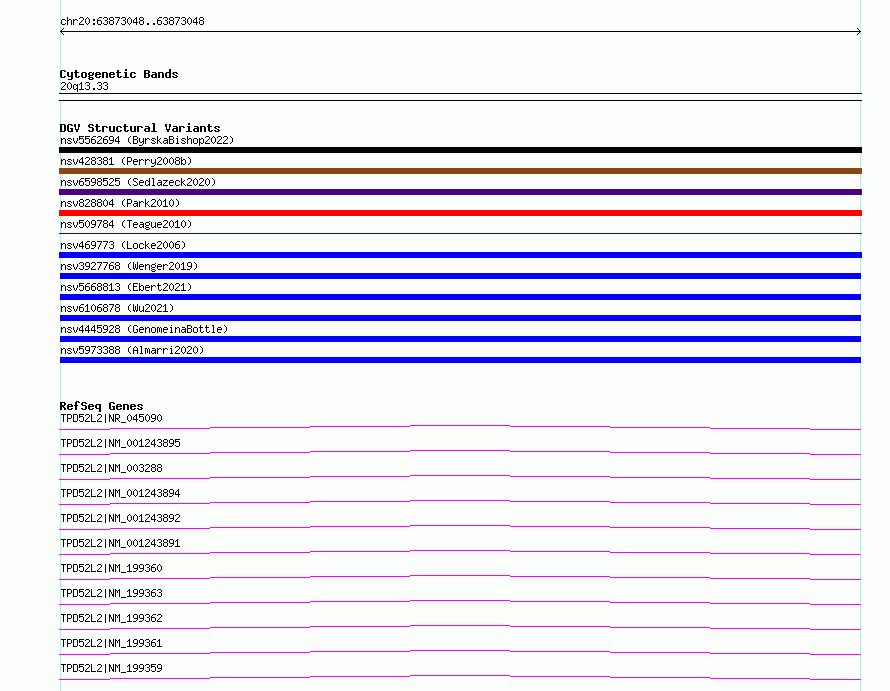Open variant nsv5562694 (ByrskaBishop2022) label
890x691 pixels.
147,140
